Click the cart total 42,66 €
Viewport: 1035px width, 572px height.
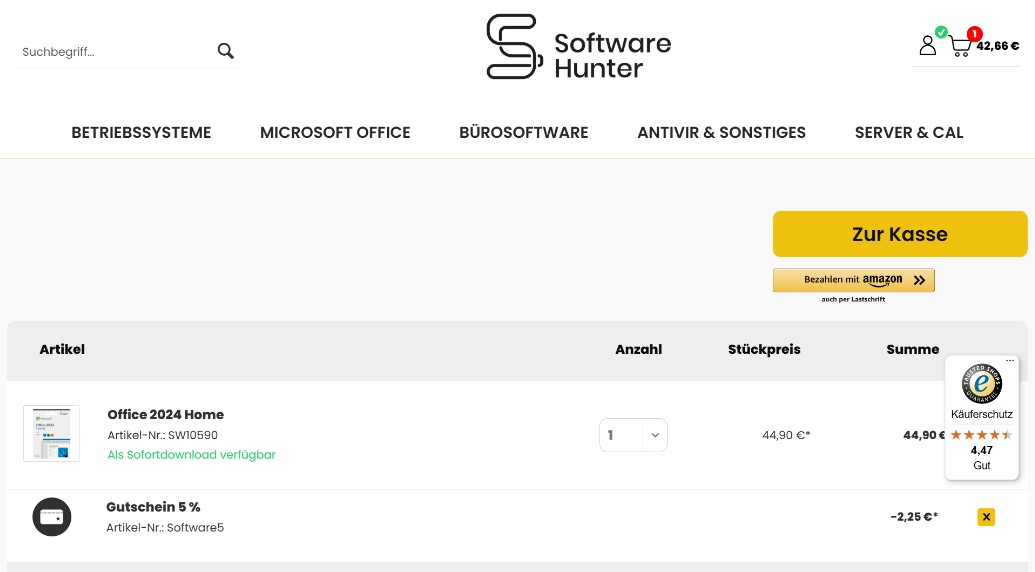[997, 46]
